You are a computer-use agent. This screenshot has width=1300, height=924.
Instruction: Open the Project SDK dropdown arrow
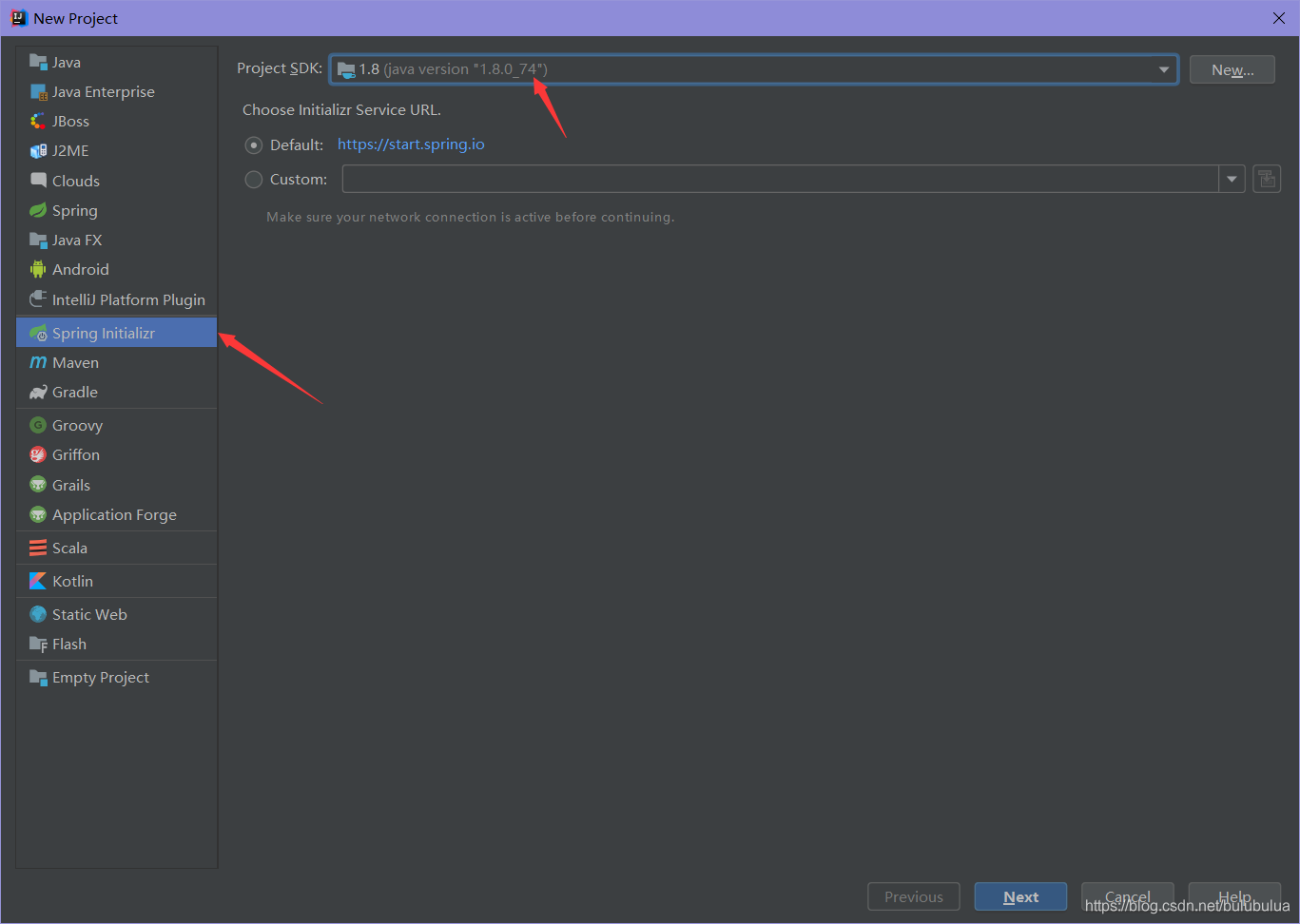pos(1164,69)
